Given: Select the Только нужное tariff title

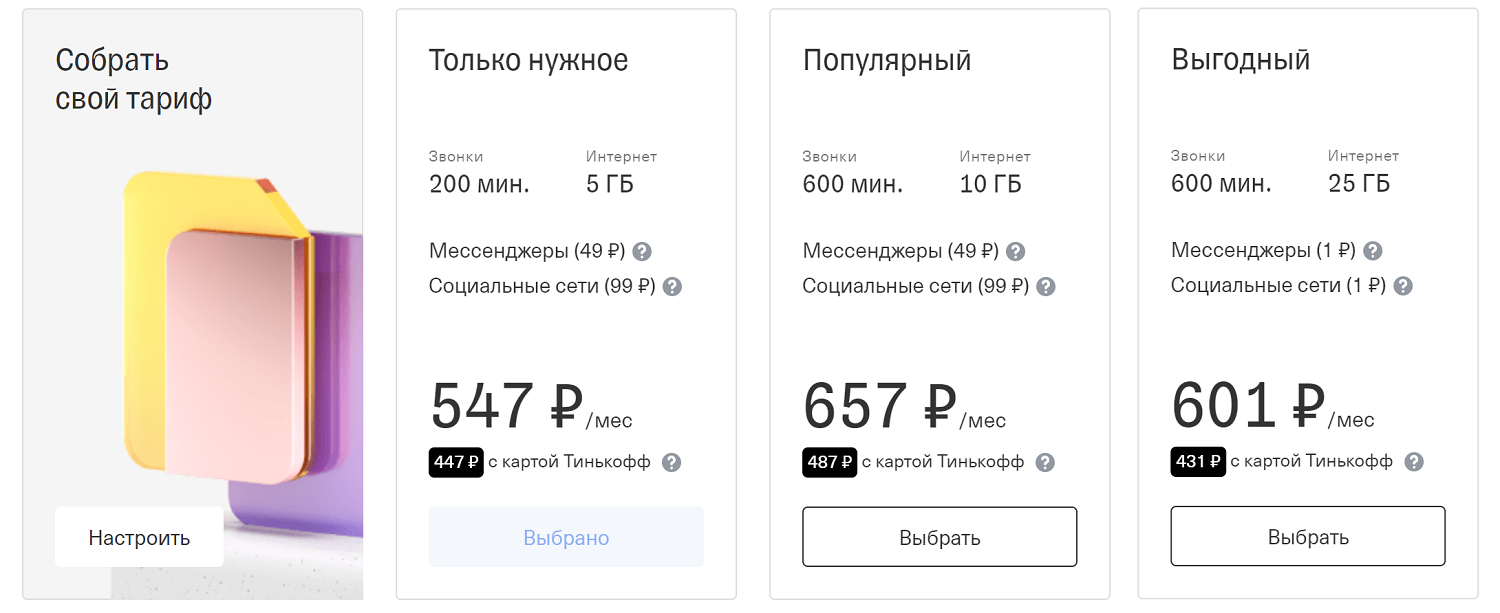Looking at the screenshot, I should click(x=527, y=60).
